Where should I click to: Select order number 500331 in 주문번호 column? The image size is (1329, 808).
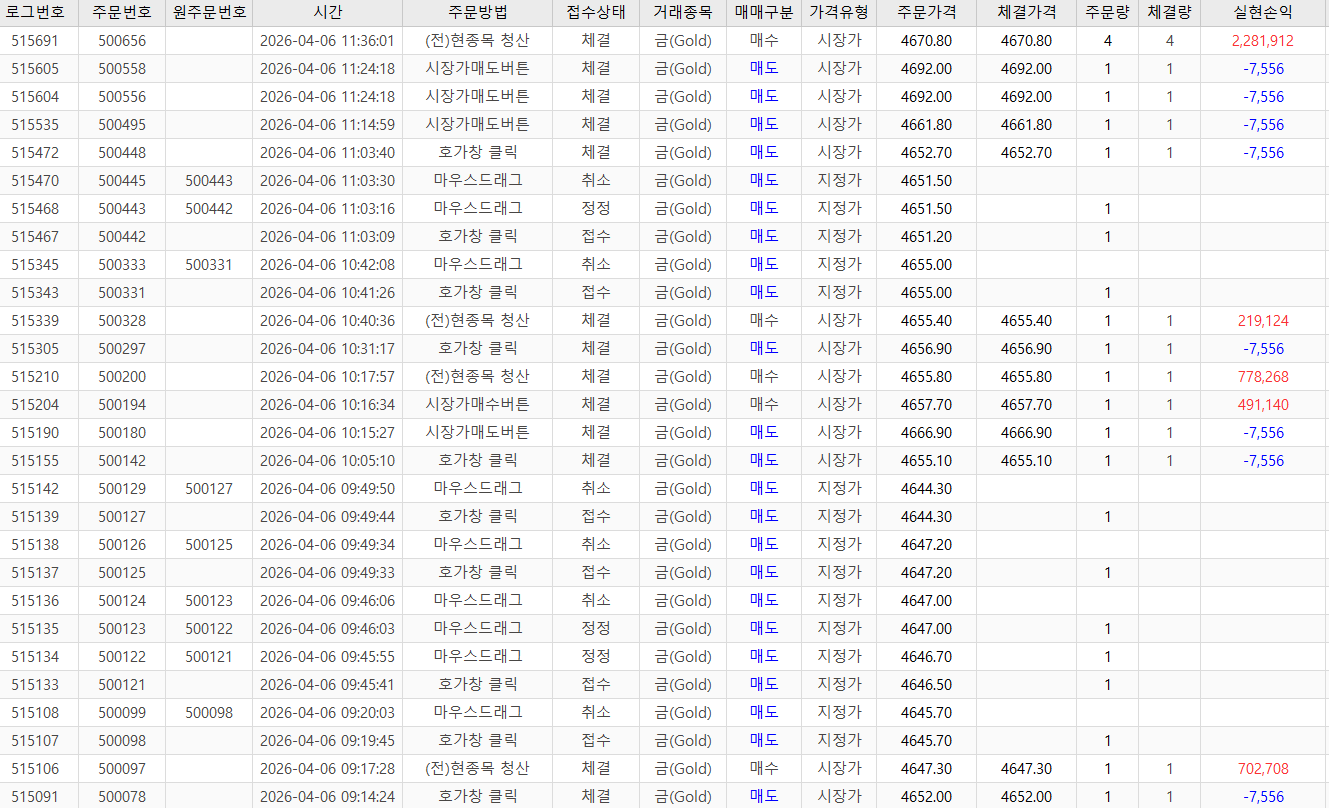[122, 293]
